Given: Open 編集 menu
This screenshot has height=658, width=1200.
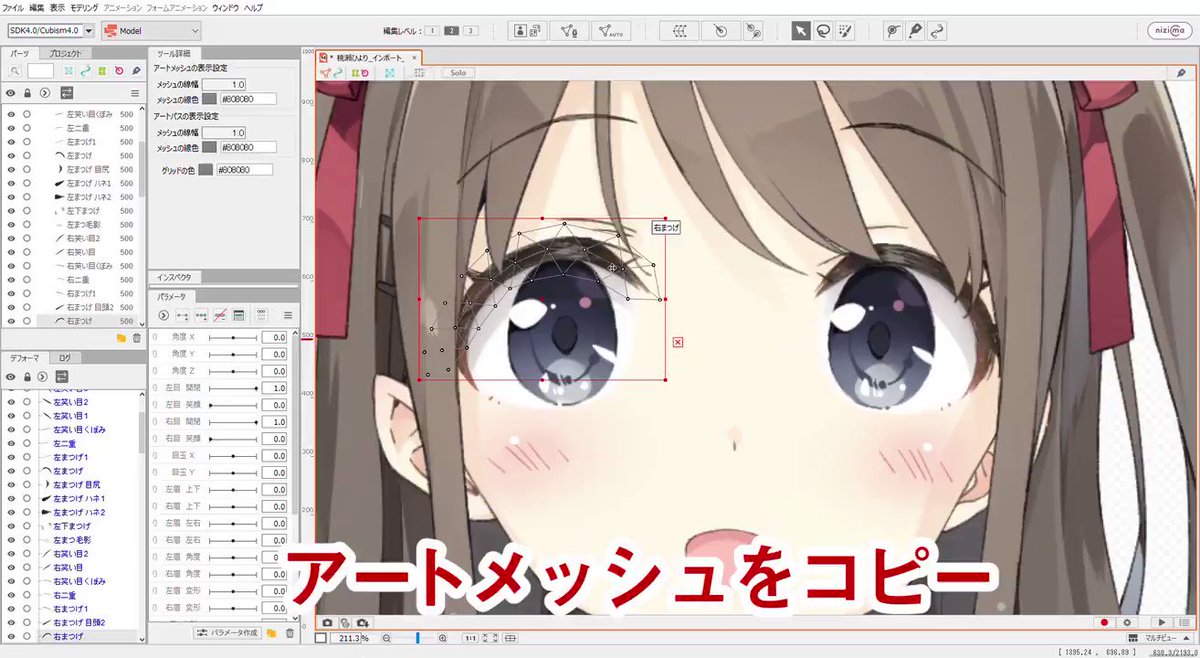Looking at the screenshot, I should 37,7.
